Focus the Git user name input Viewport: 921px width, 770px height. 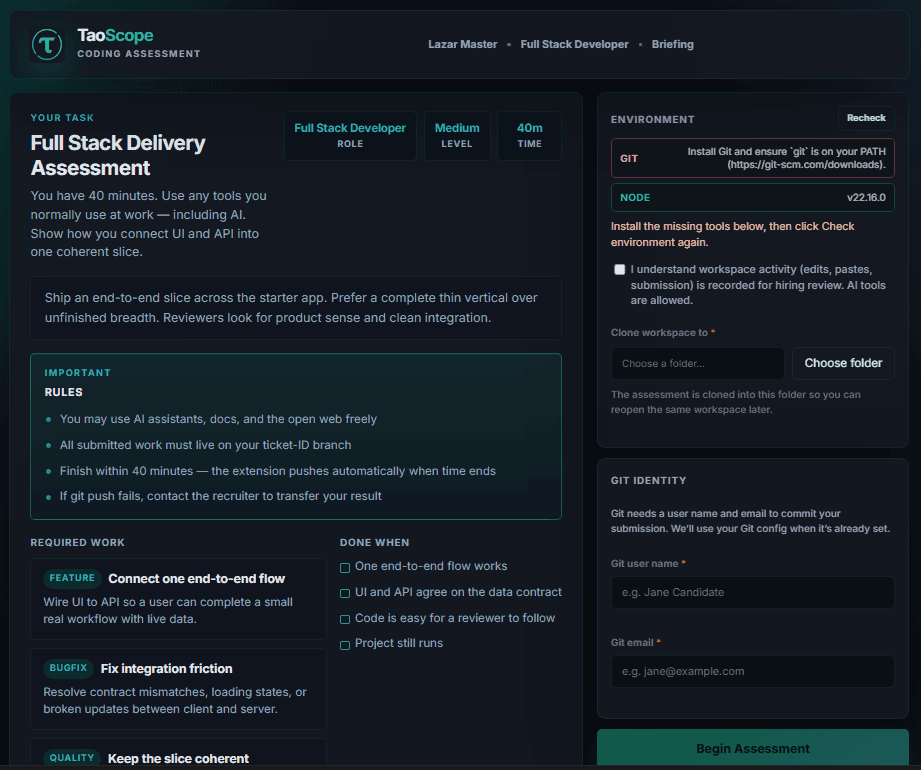pyautogui.click(x=752, y=592)
